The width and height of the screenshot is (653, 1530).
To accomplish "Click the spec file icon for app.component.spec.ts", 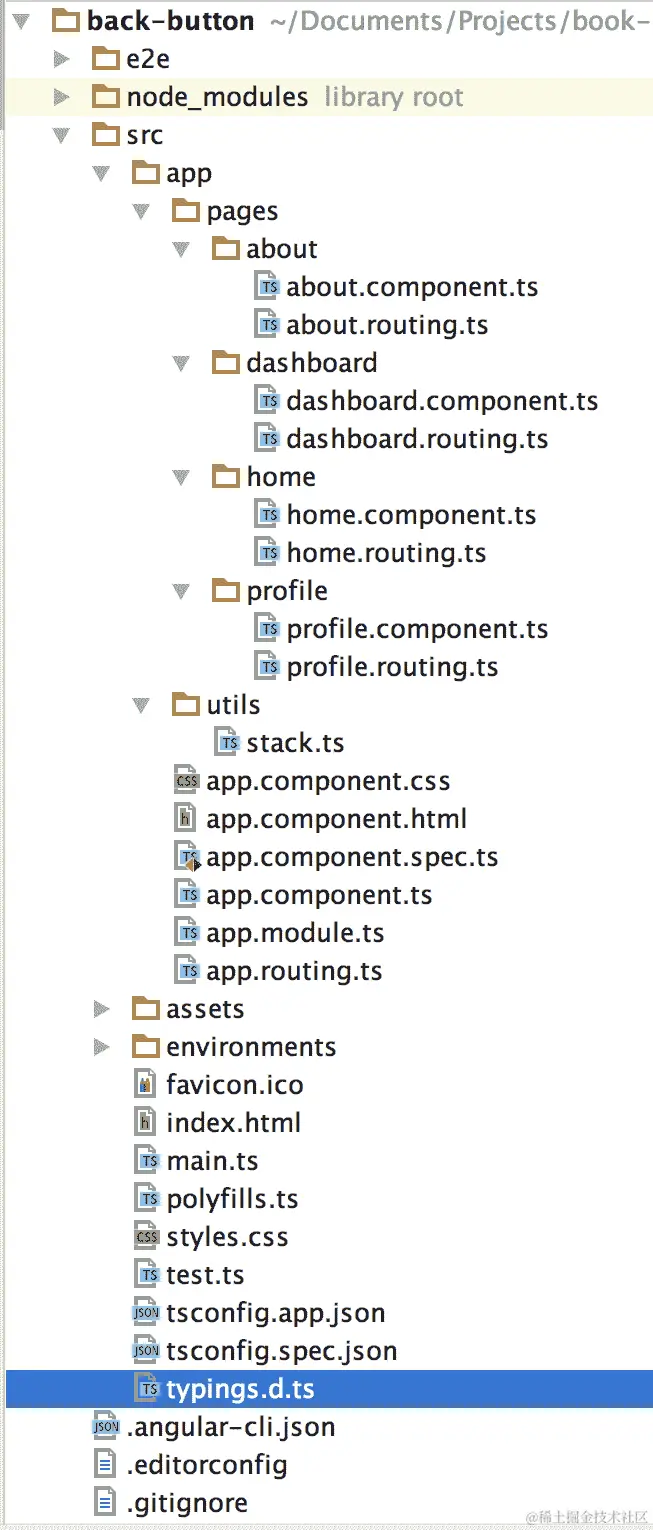I will pos(187,857).
